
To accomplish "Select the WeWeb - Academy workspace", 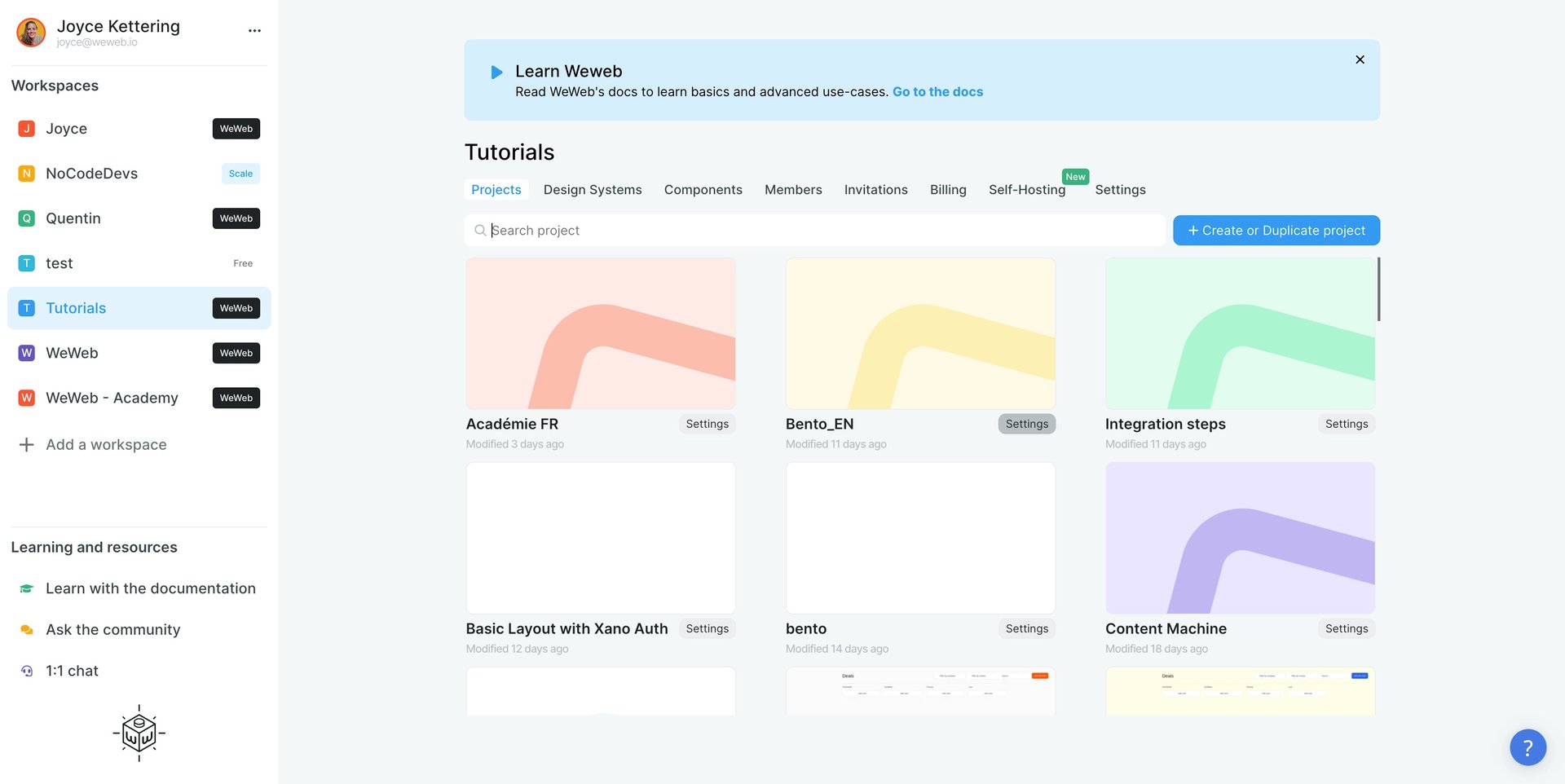I will (139, 398).
